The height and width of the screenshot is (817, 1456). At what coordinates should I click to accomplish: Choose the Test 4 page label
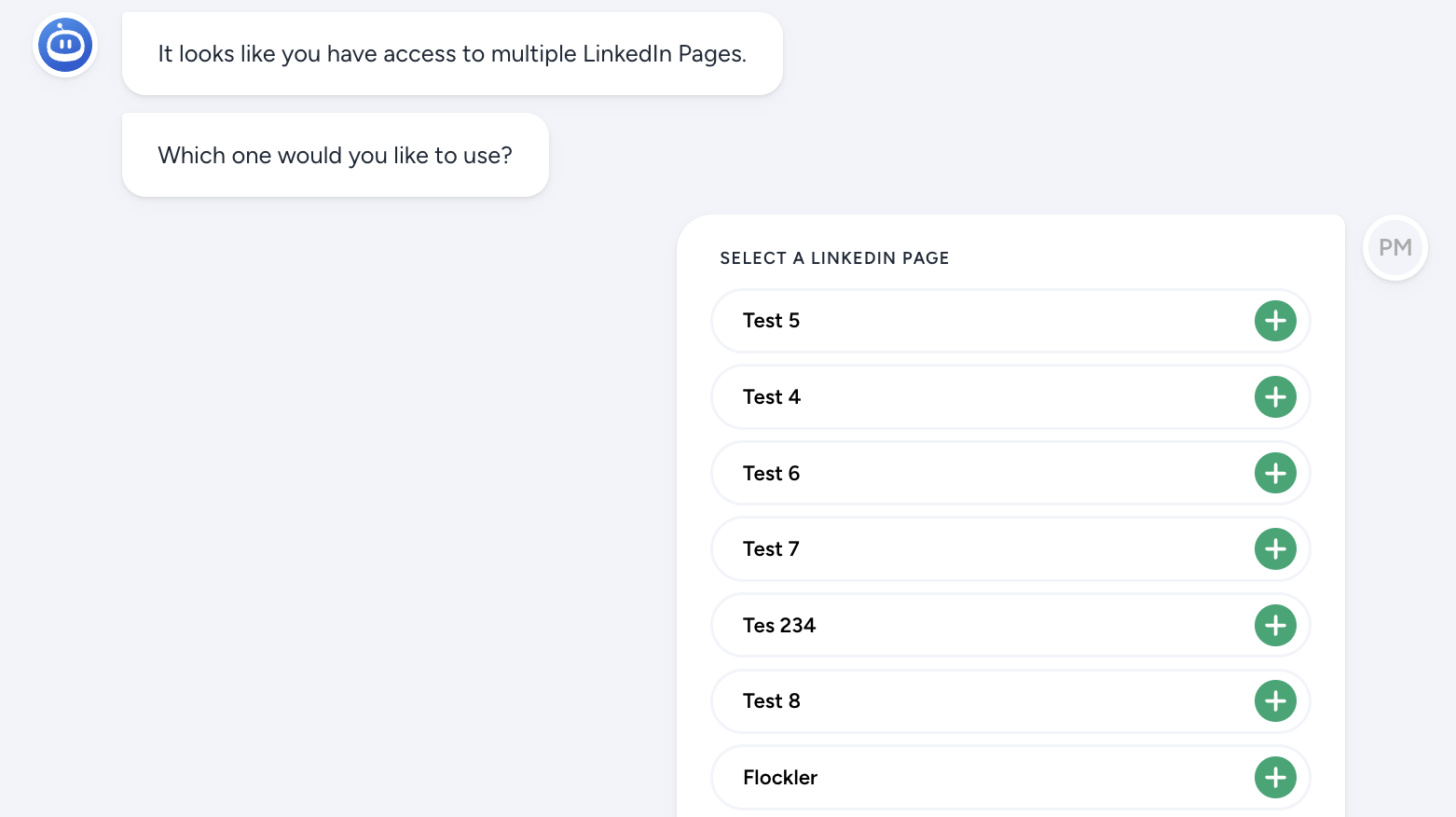pos(772,397)
